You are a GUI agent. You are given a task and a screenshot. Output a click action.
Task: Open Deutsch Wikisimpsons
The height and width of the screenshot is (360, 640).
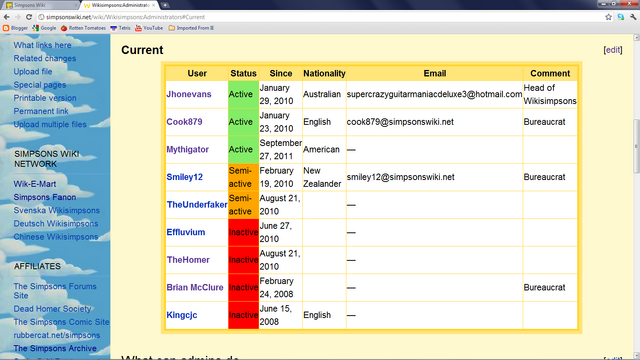point(56,224)
